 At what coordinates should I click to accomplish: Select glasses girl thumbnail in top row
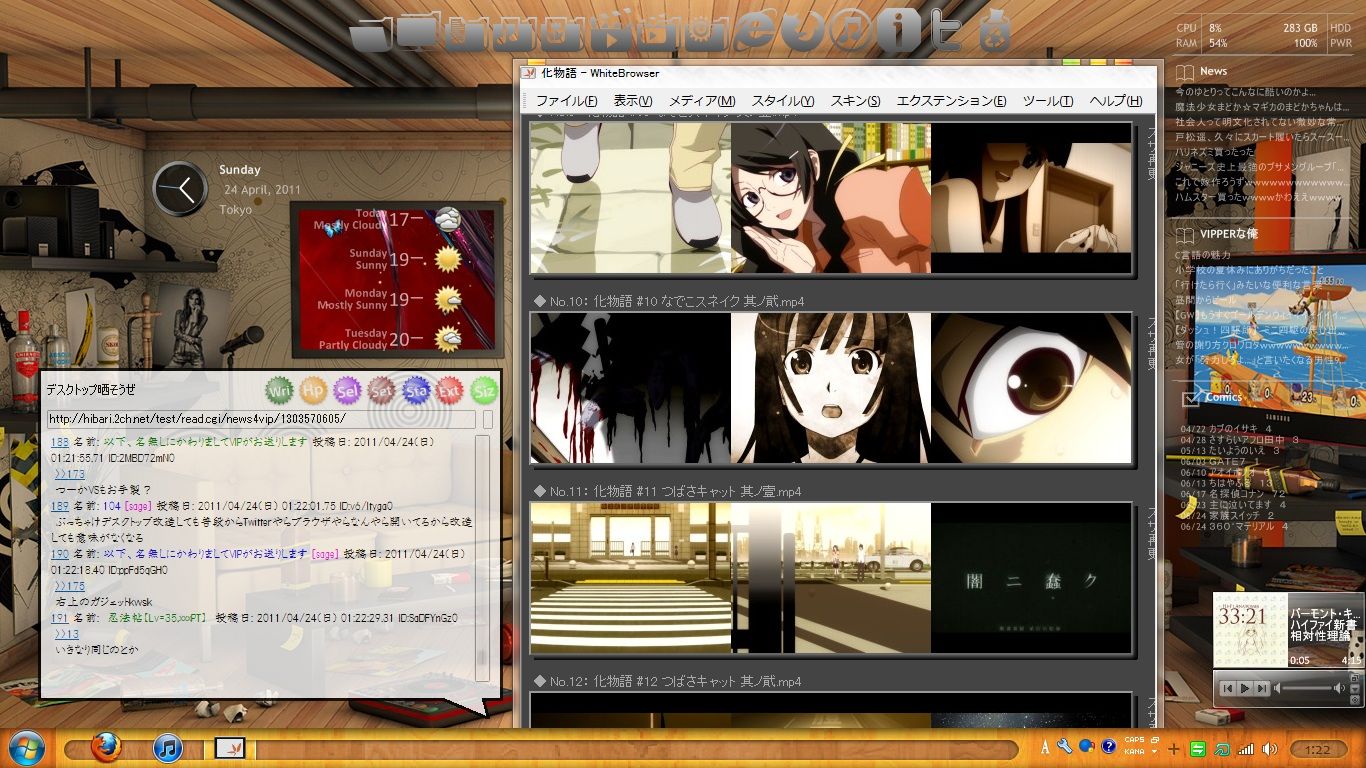831,198
